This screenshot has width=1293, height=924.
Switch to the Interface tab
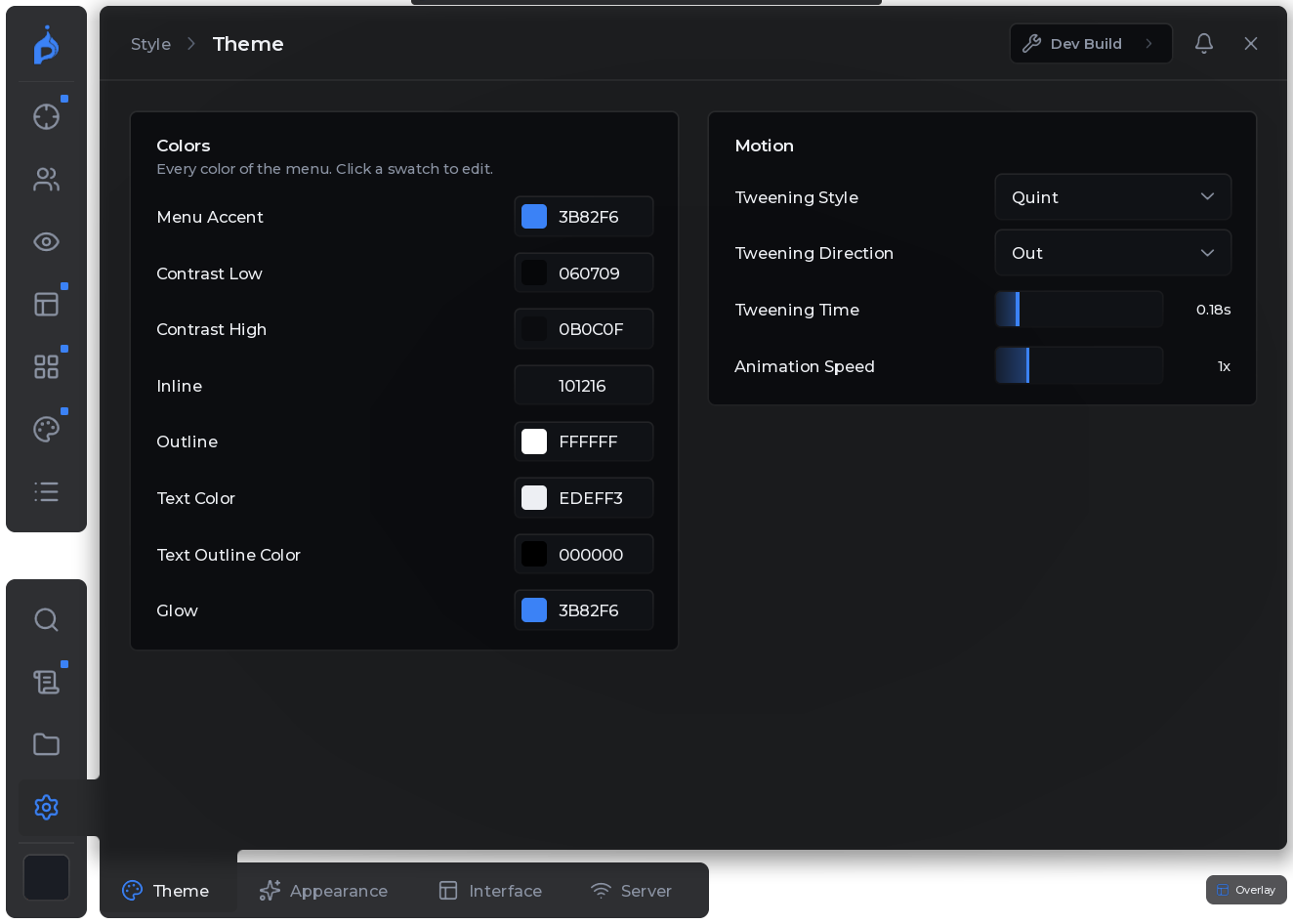click(x=490, y=891)
